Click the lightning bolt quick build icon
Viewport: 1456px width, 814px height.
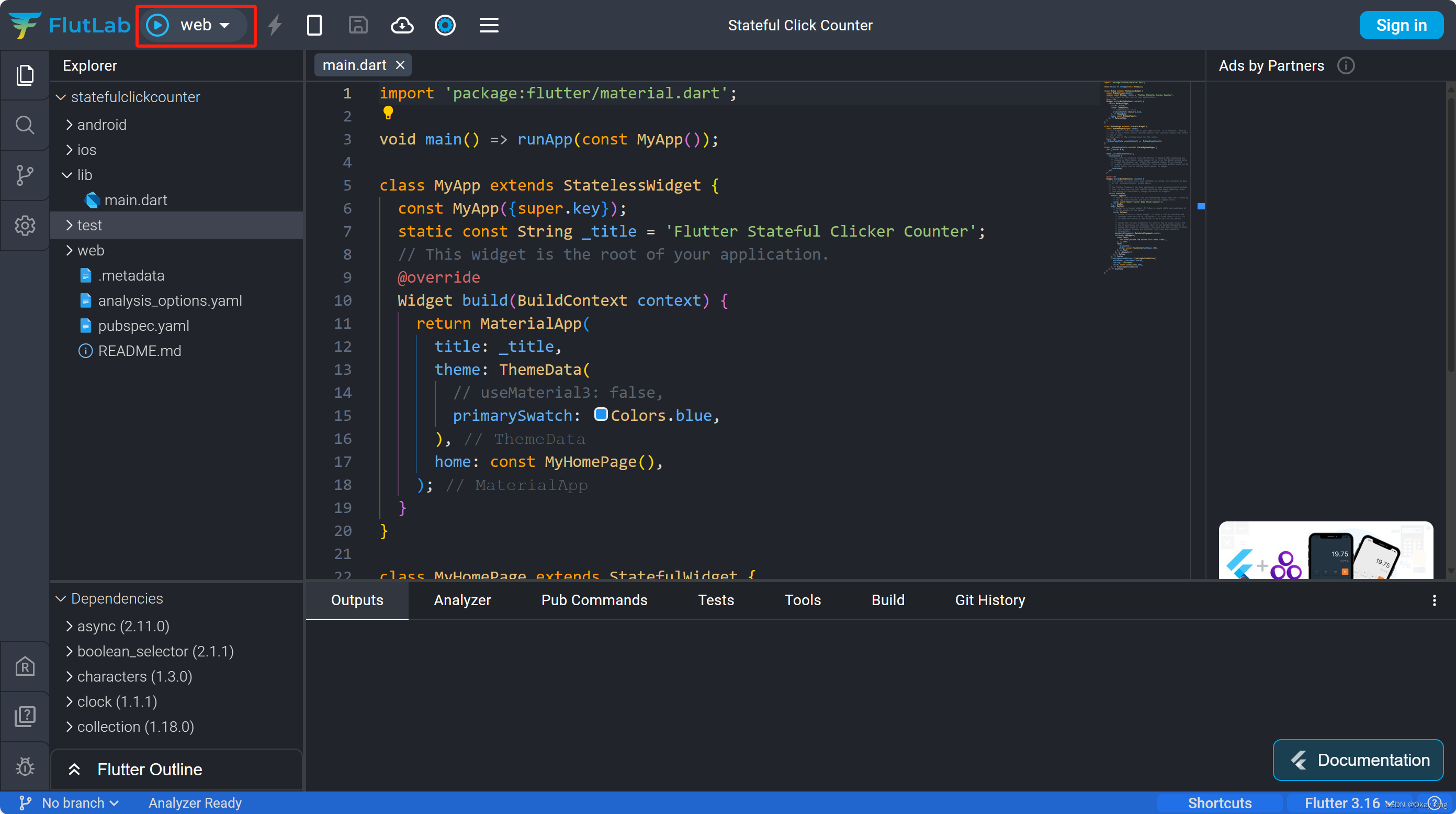(x=275, y=25)
